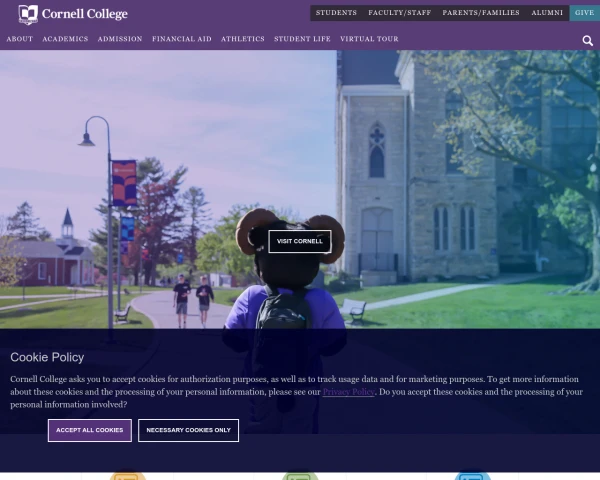Visit the Alumni page
The height and width of the screenshot is (480, 600).
pyautogui.click(x=547, y=13)
